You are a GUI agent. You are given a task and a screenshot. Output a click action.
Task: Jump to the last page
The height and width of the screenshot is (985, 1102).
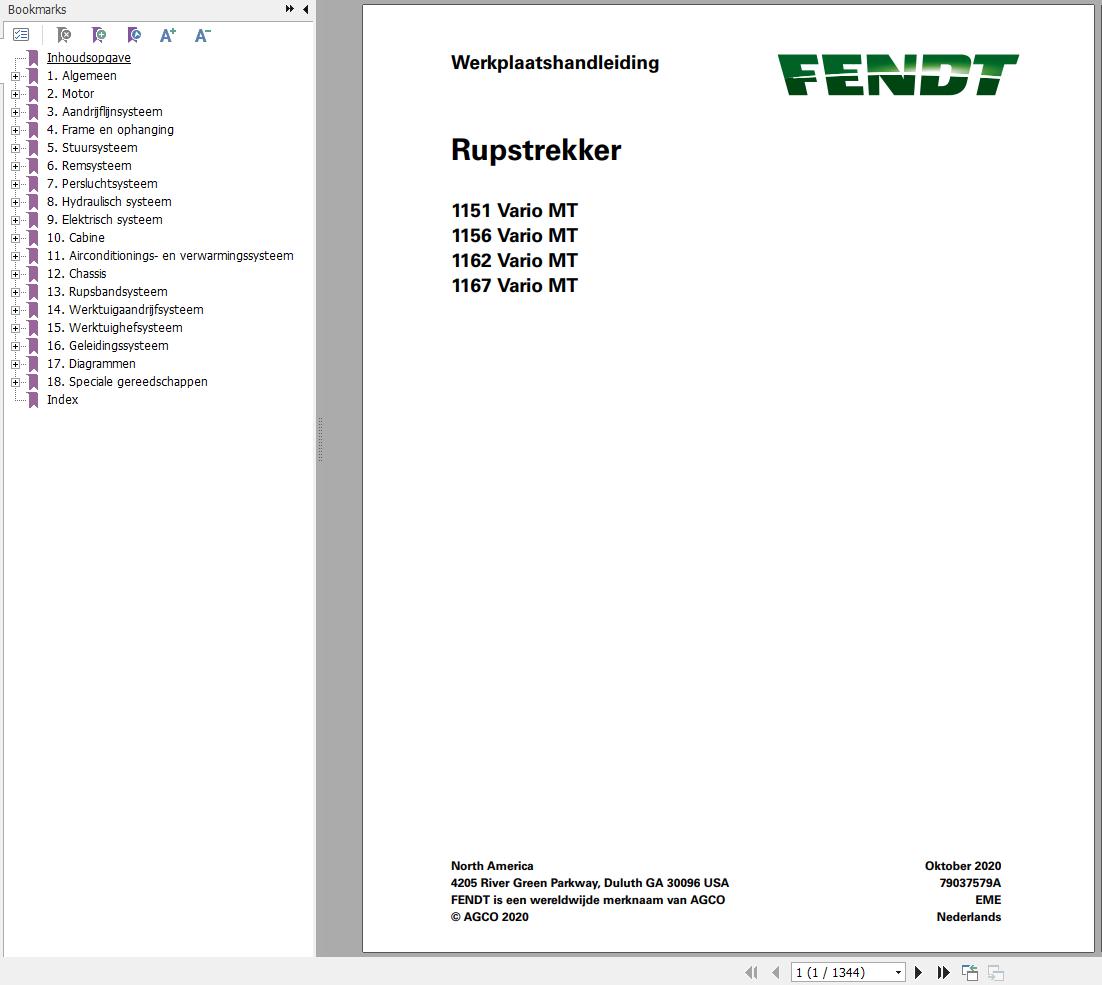tap(943, 972)
